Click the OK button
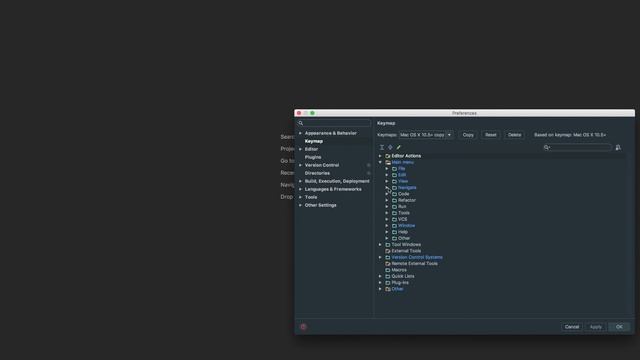The width and height of the screenshot is (640, 360). (619, 327)
